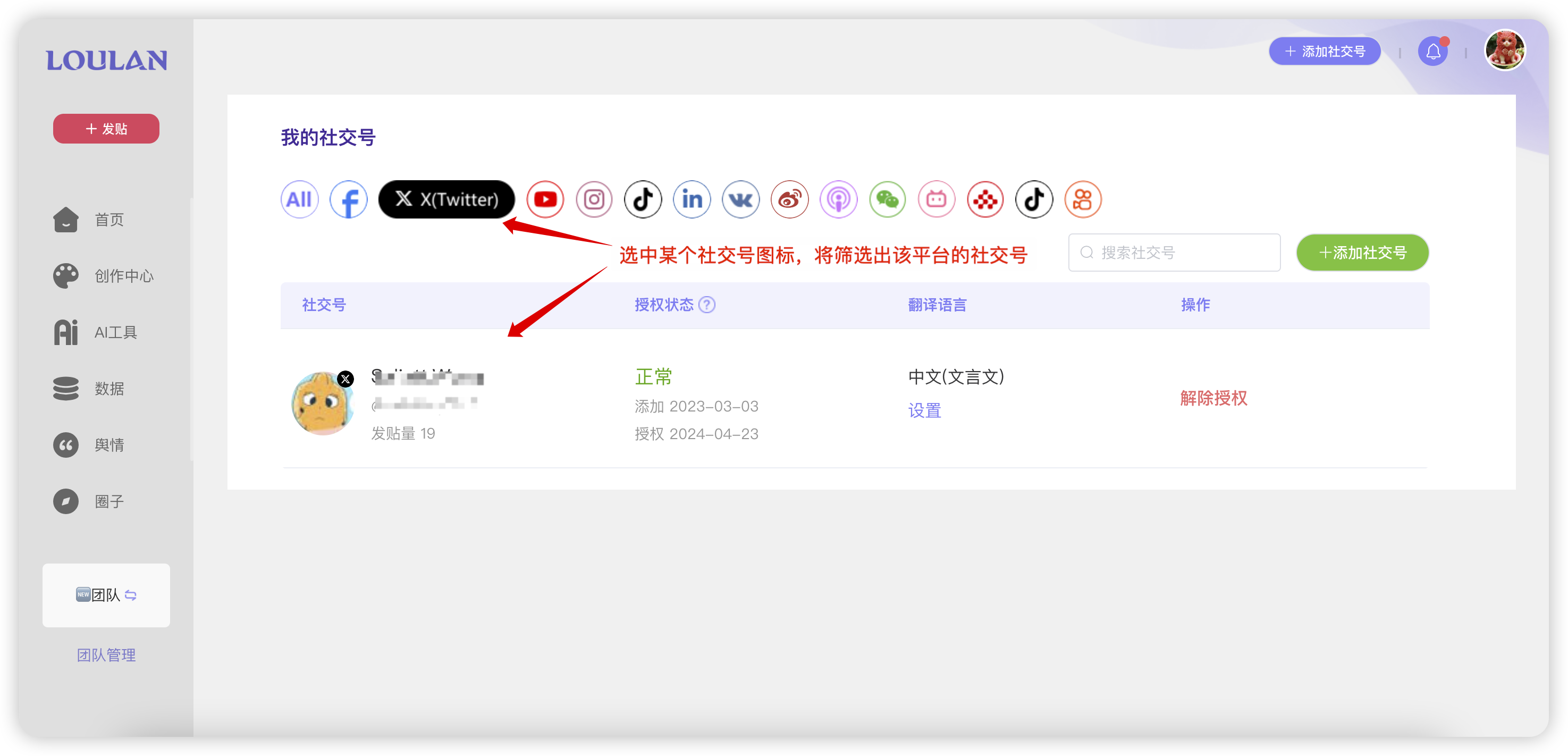Open notifications bell icon
1568x756 pixels.
click(1433, 52)
